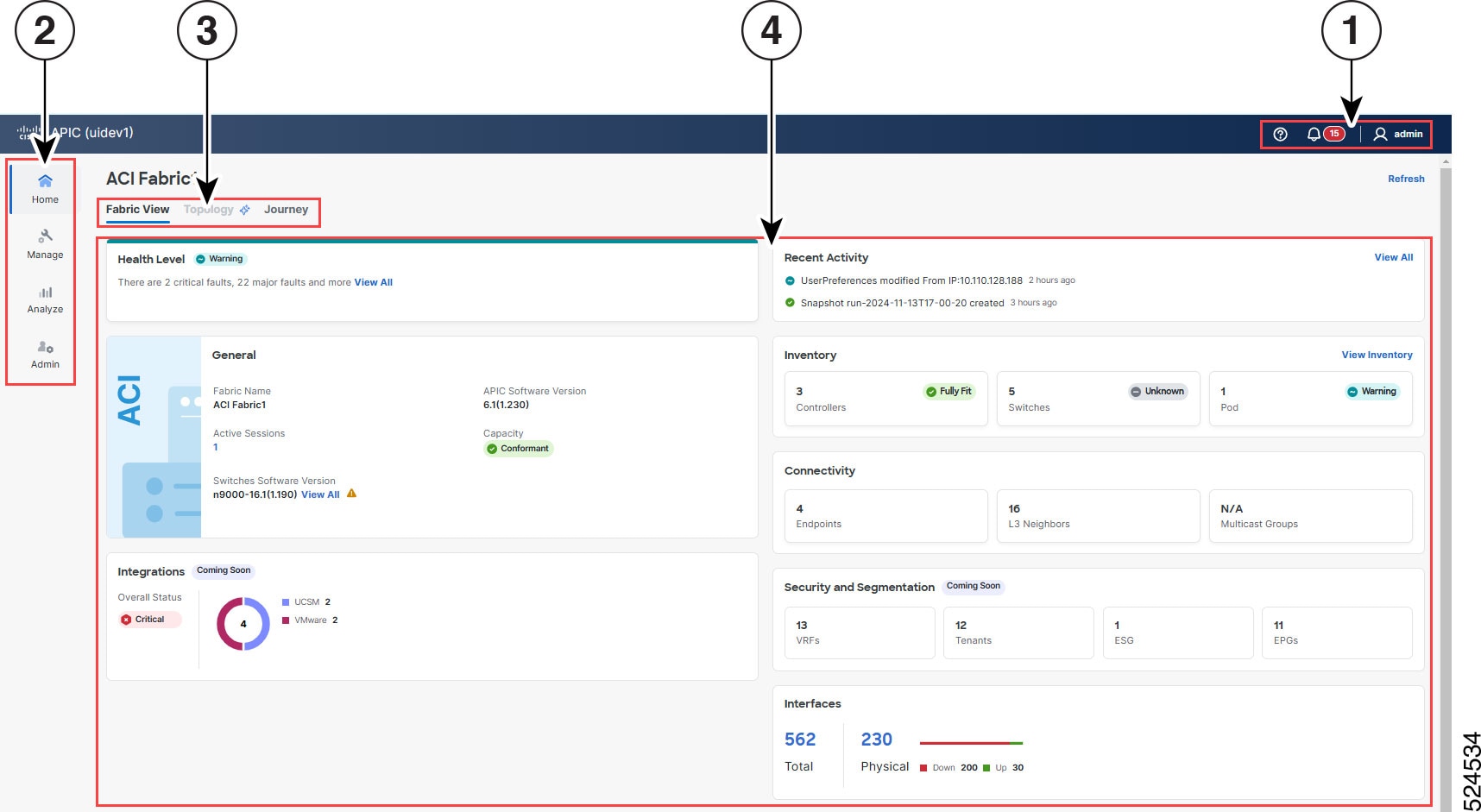The width and height of the screenshot is (1481, 812).
Task: Click the n9000-16.1(1.190) version text
Action: pyautogui.click(x=255, y=494)
